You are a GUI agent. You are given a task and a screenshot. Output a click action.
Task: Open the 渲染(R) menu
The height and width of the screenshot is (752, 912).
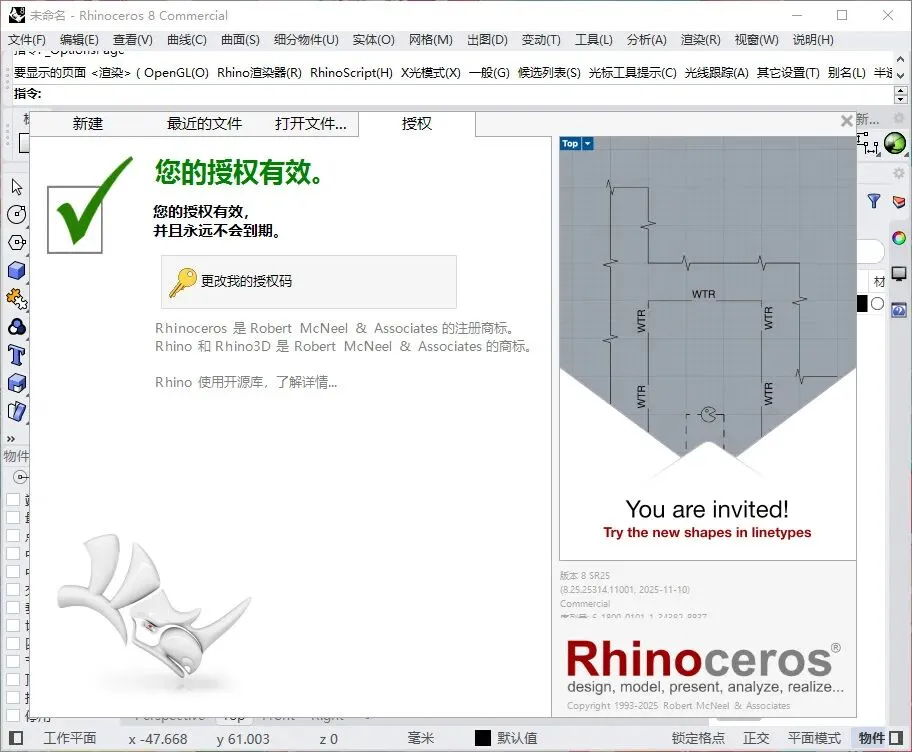point(700,40)
